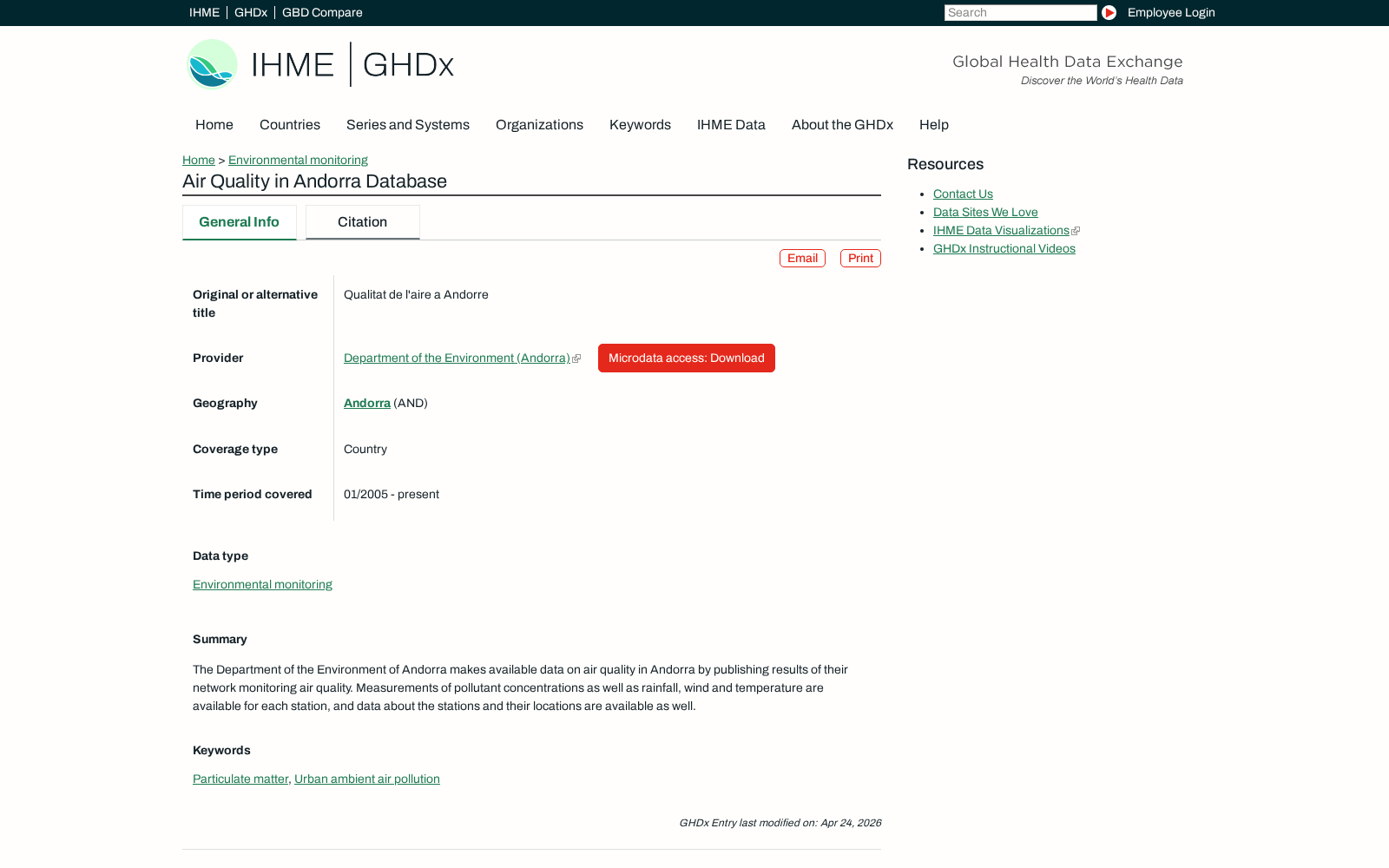1389x868 pixels.
Task: Open the GHDx link in the top bar
Action: [251, 13]
